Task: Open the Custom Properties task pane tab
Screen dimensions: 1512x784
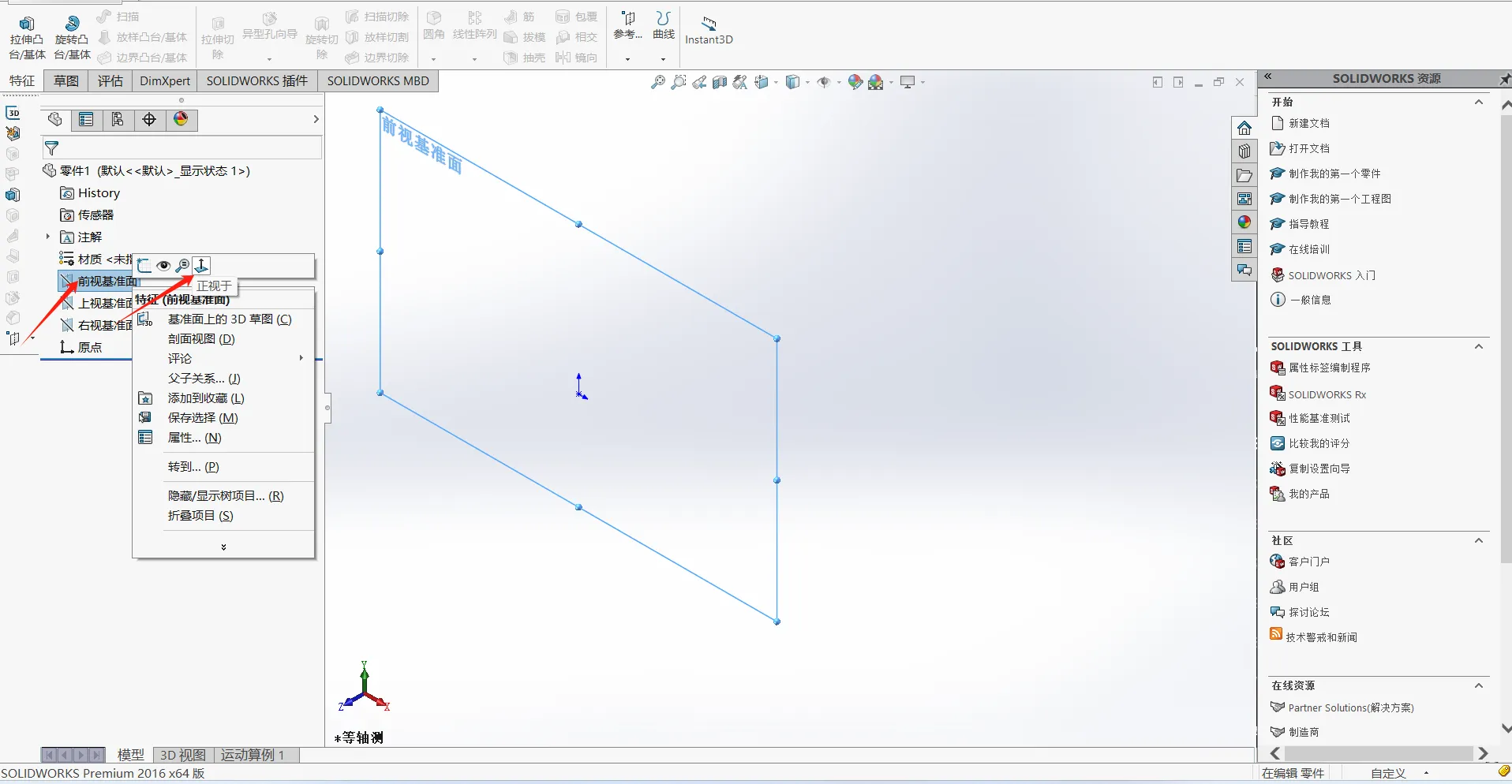Action: pyautogui.click(x=1244, y=246)
